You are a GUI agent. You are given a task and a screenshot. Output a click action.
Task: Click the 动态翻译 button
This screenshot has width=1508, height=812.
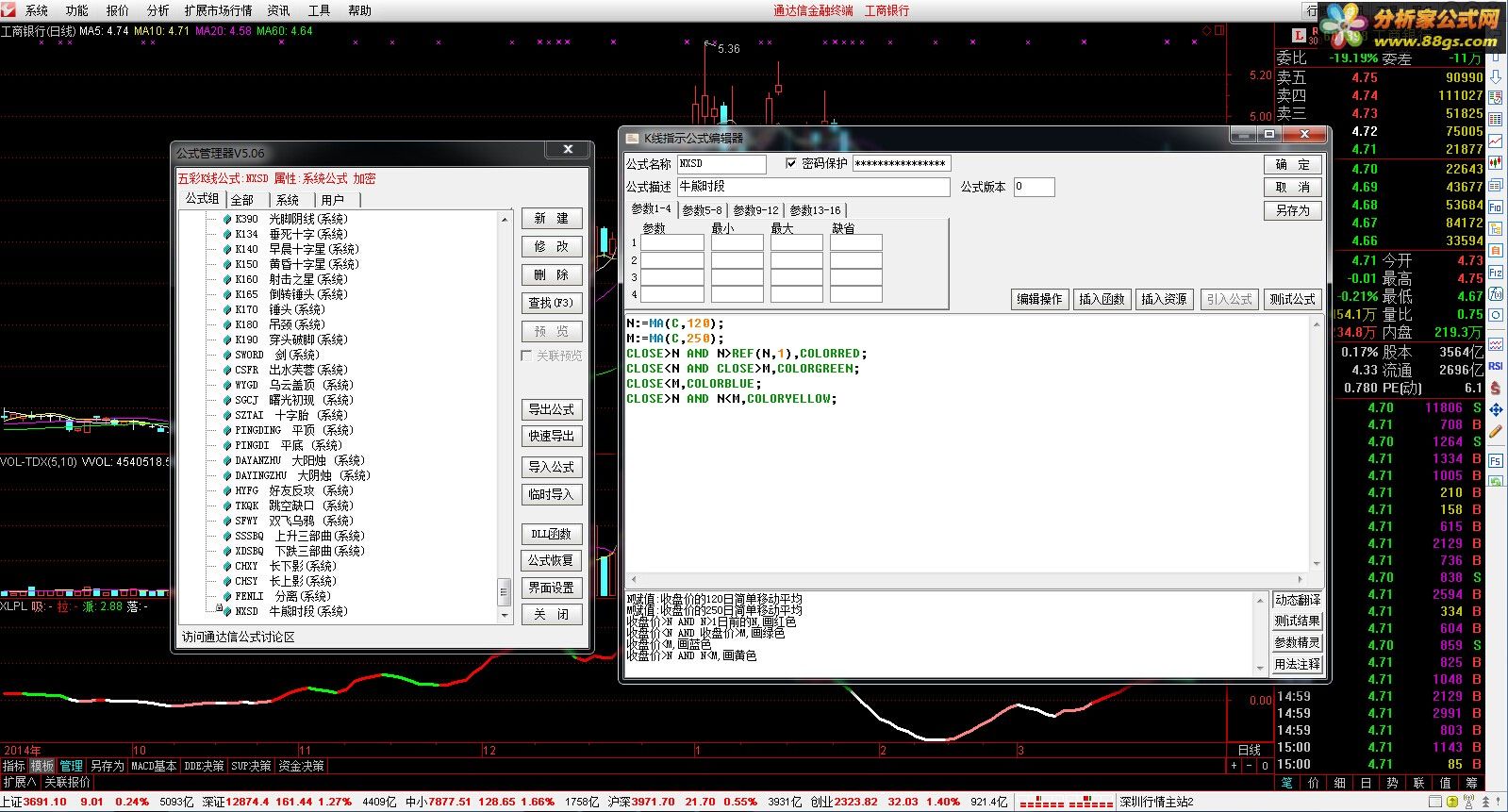click(x=1298, y=600)
